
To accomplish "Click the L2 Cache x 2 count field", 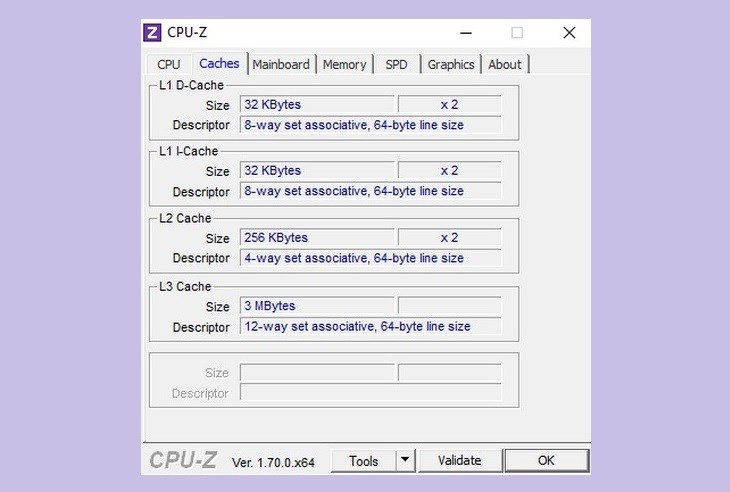I will point(449,238).
